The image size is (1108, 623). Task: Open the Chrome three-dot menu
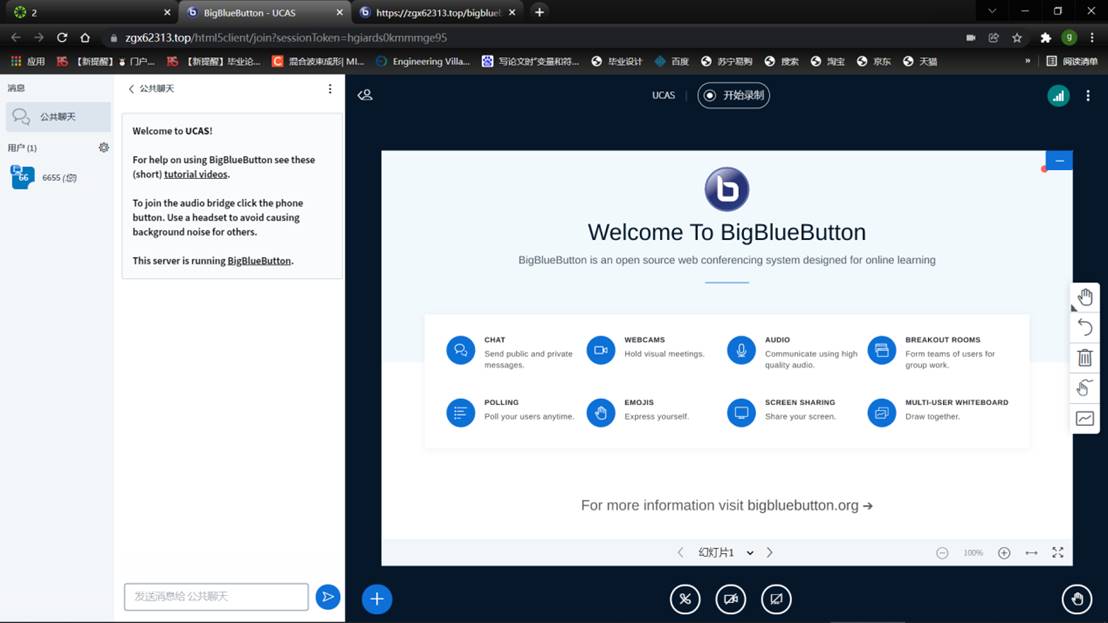pos(1092,37)
